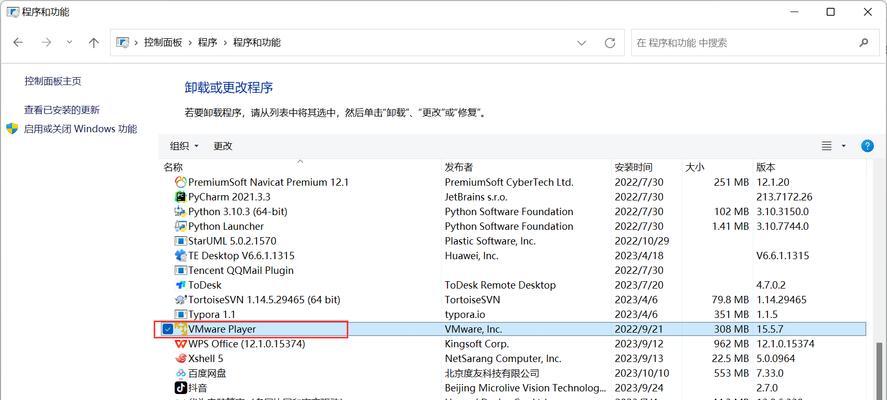Click the 抖音 program icon
This screenshot has height=400, width=887.
point(180,388)
